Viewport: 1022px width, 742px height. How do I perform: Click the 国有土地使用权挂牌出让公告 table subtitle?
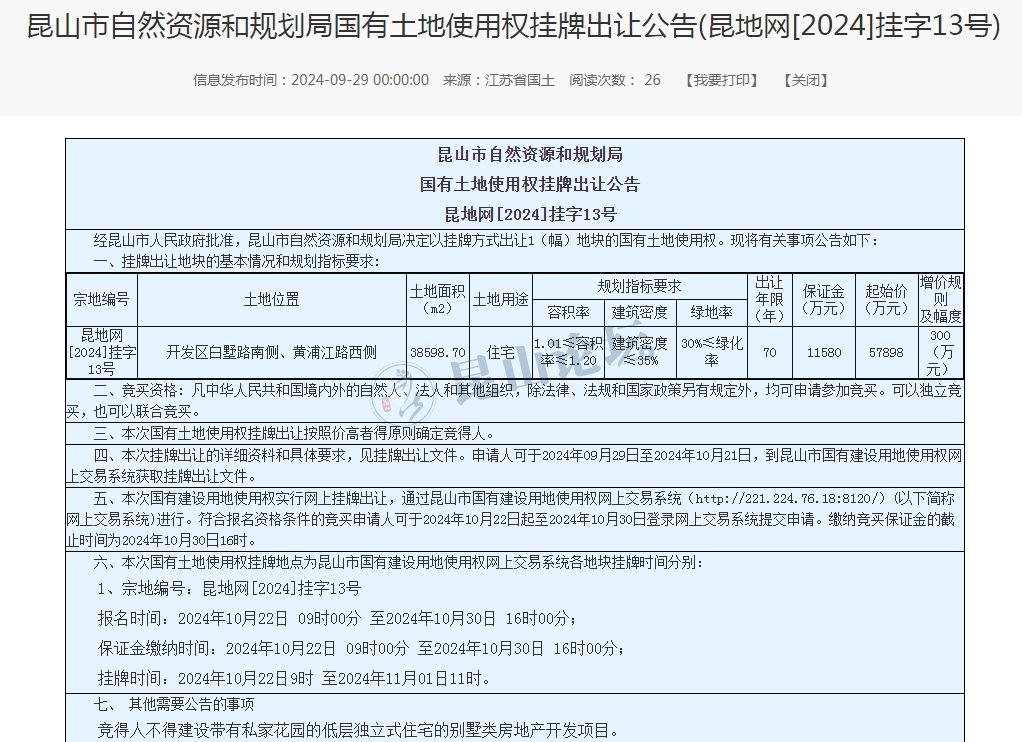point(515,184)
